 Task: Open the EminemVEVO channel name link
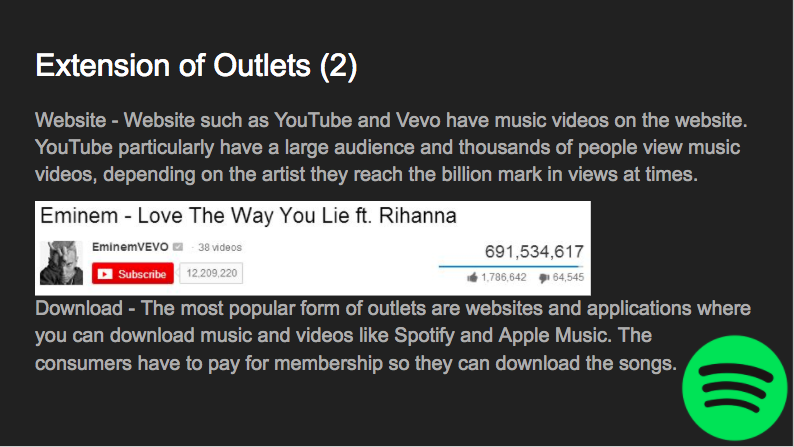click(129, 247)
